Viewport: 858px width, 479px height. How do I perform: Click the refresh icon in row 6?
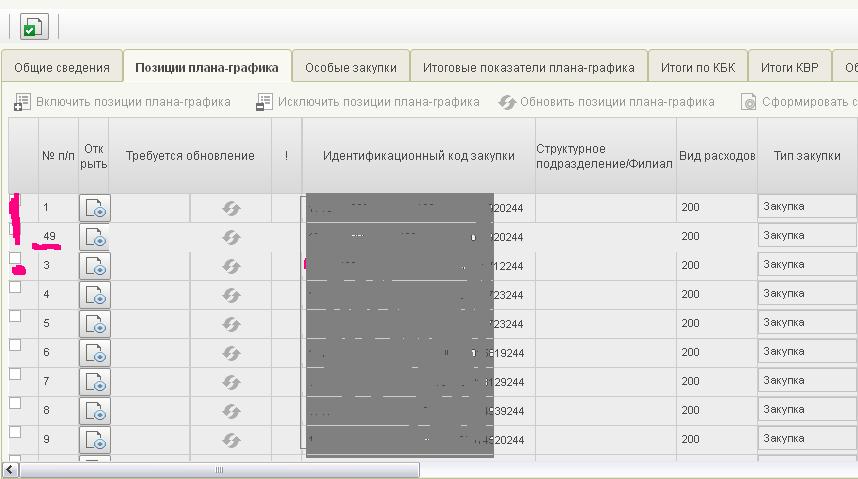point(231,353)
